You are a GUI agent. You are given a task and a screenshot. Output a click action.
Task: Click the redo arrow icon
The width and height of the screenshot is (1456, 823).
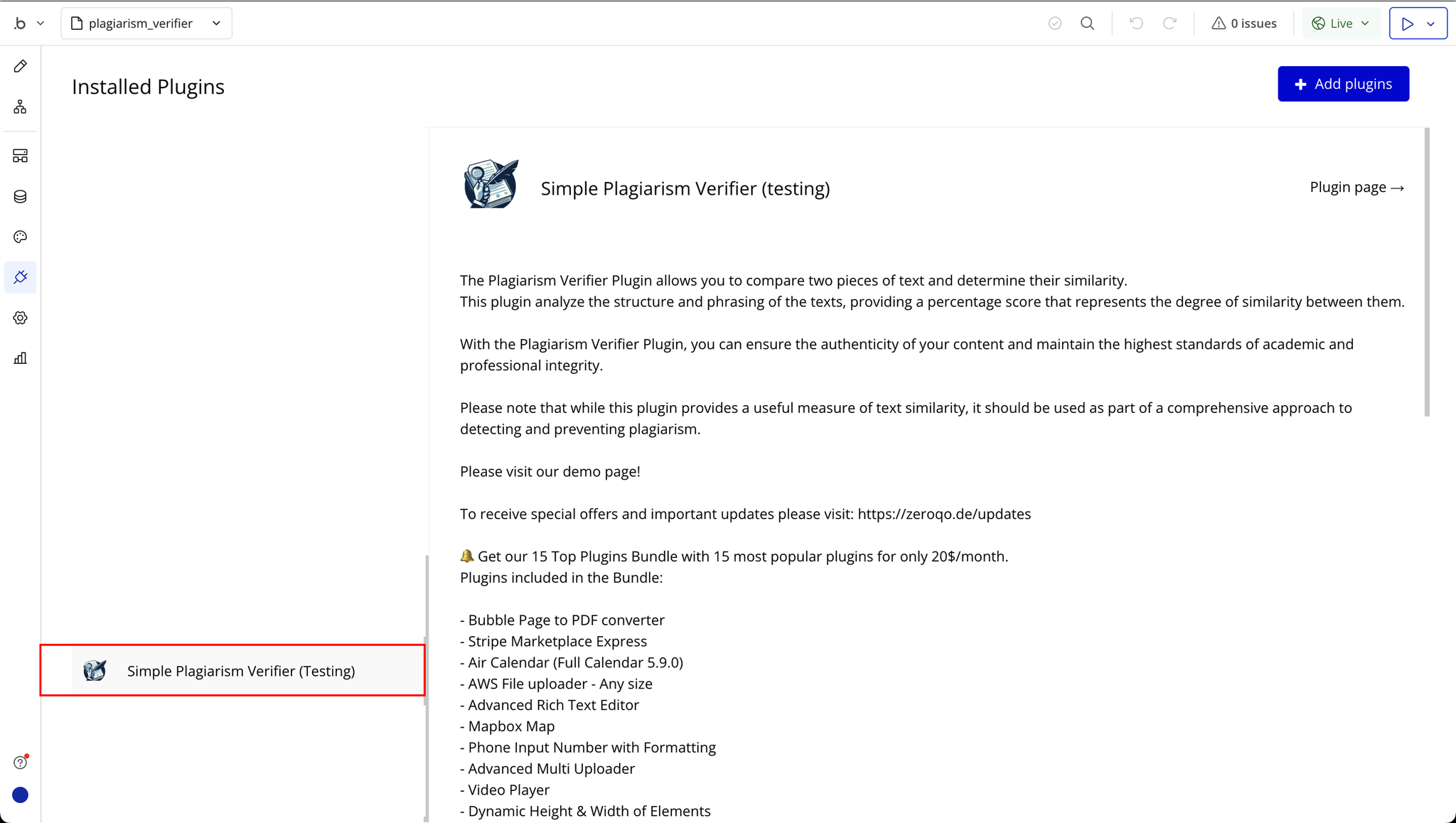pos(1169,23)
